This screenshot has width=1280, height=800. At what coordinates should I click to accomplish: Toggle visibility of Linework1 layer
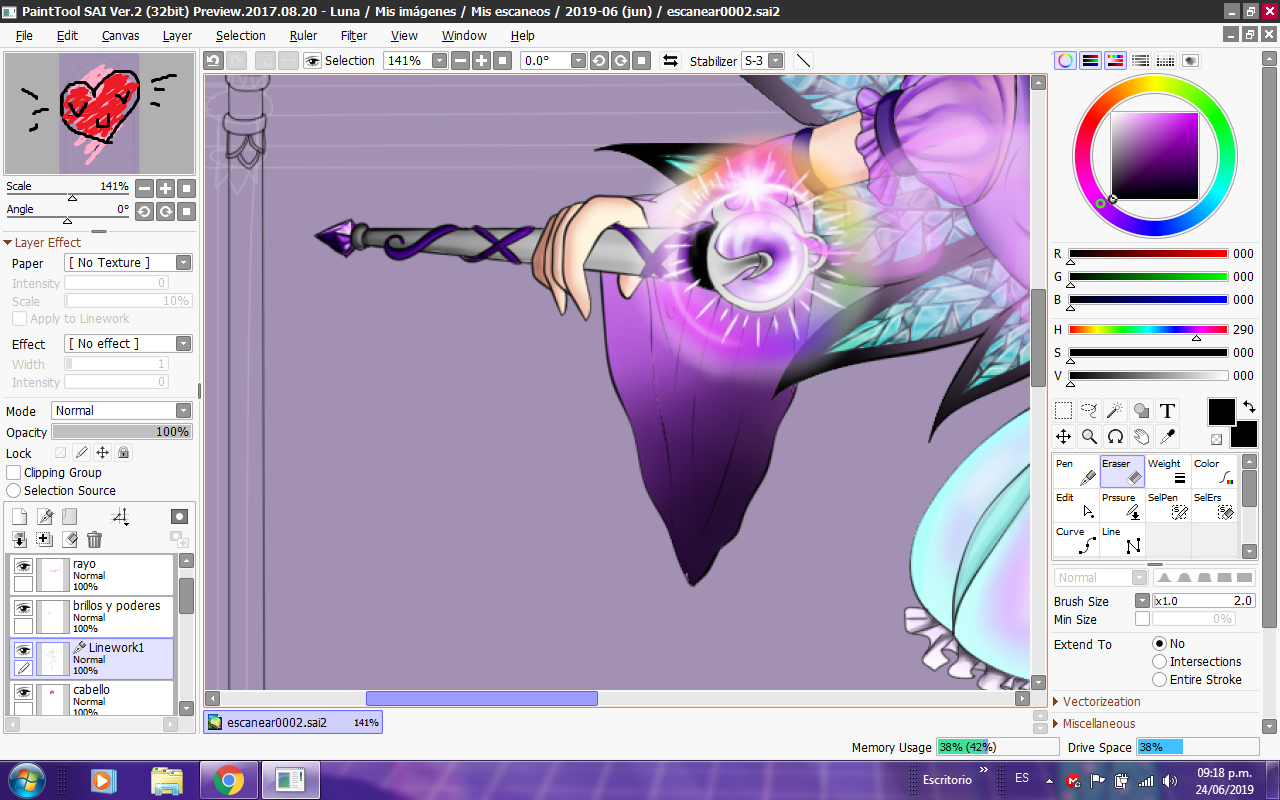point(23,650)
